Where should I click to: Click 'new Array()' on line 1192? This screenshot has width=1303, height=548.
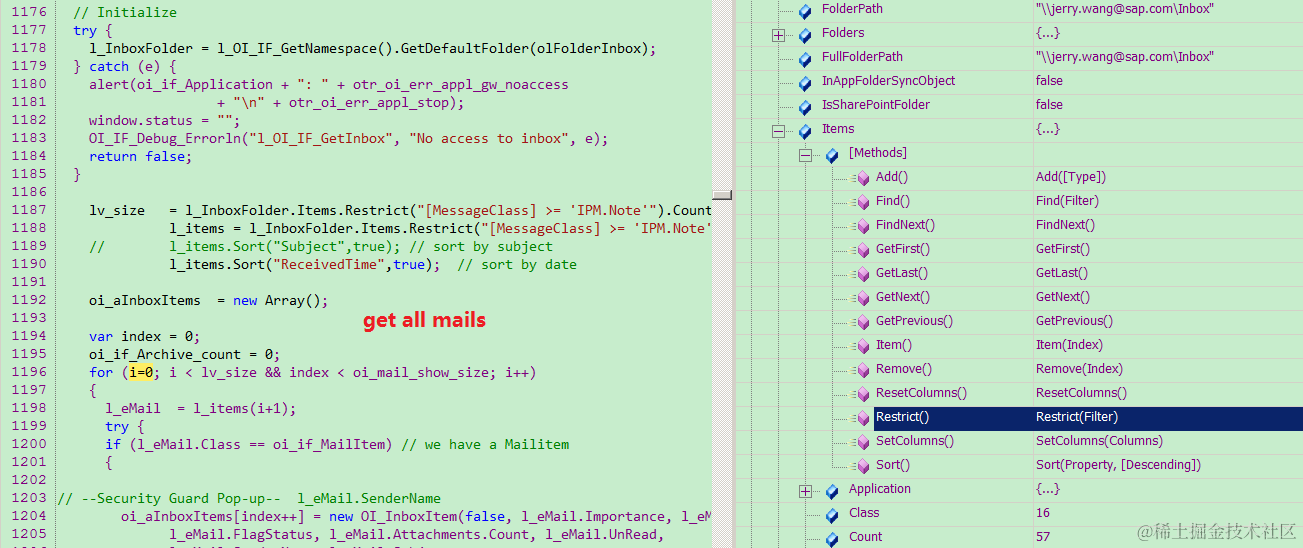[280, 300]
